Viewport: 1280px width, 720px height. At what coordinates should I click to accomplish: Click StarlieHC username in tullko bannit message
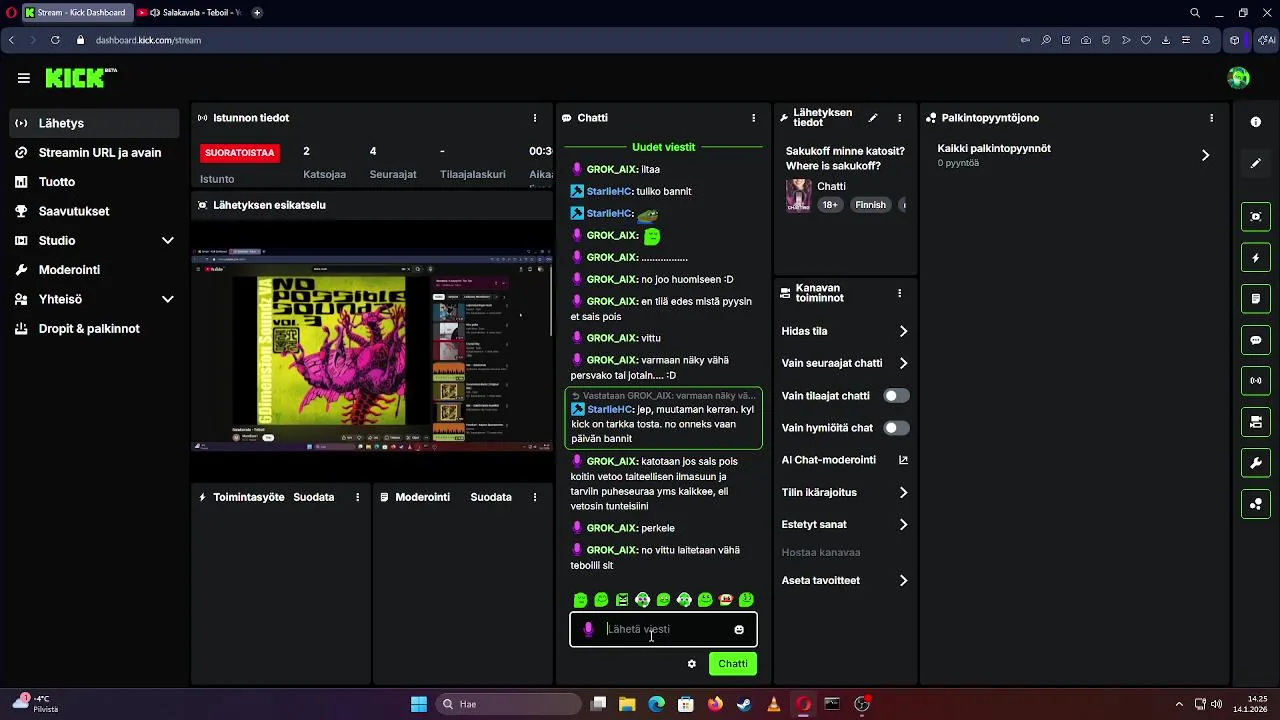609,191
